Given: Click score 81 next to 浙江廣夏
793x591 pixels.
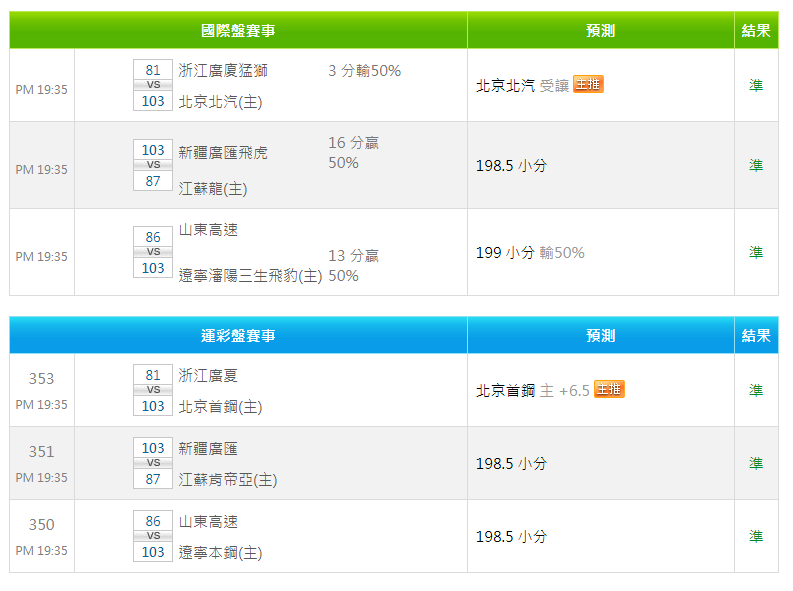Looking at the screenshot, I should click(x=153, y=375).
